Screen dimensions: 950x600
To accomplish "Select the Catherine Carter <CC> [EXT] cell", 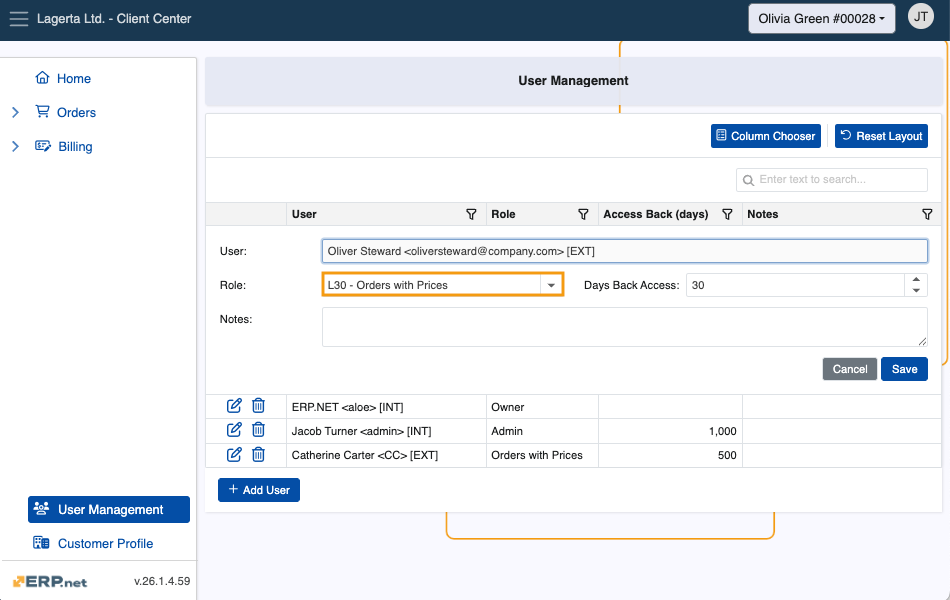I will (x=386, y=455).
